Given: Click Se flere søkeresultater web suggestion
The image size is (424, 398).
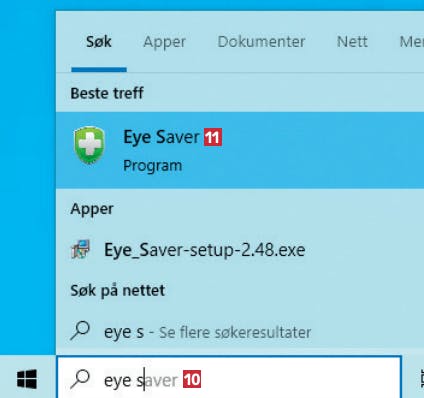Looking at the screenshot, I should point(235,332).
